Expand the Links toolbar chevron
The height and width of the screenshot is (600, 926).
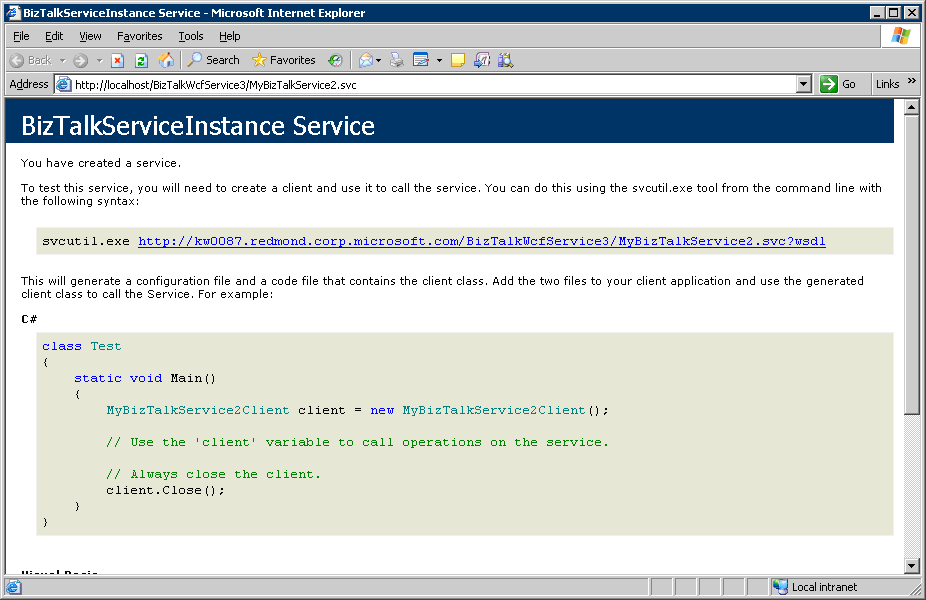point(912,81)
